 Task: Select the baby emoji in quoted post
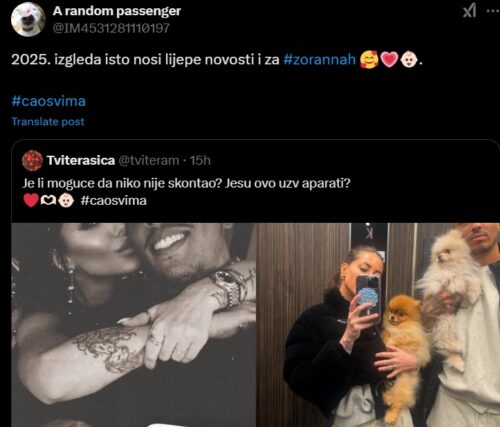click(x=66, y=200)
